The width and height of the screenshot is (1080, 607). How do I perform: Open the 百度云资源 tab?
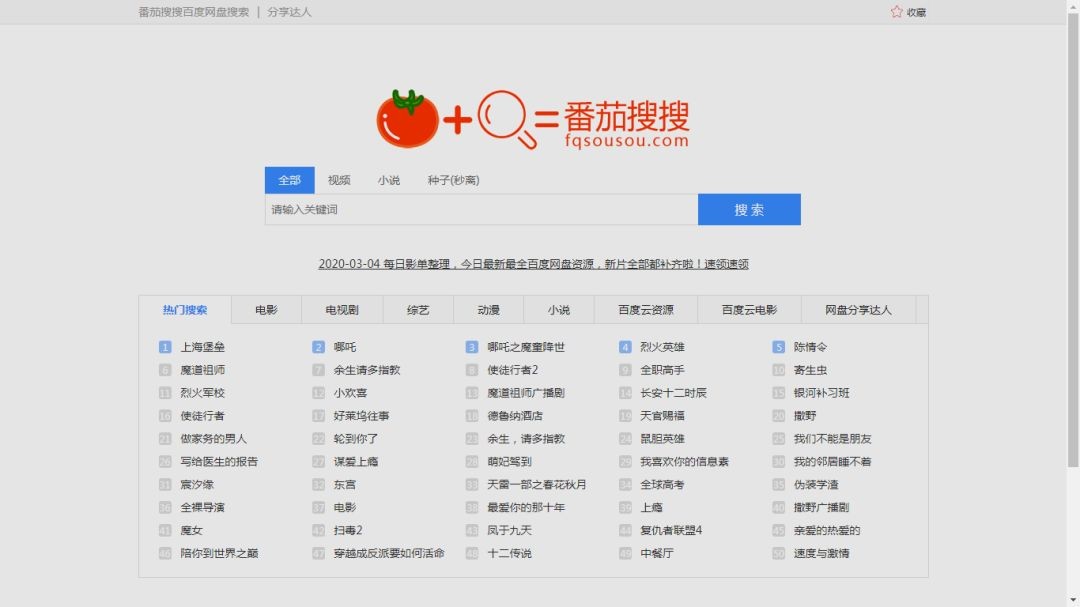pyautogui.click(x=645, y=310)
